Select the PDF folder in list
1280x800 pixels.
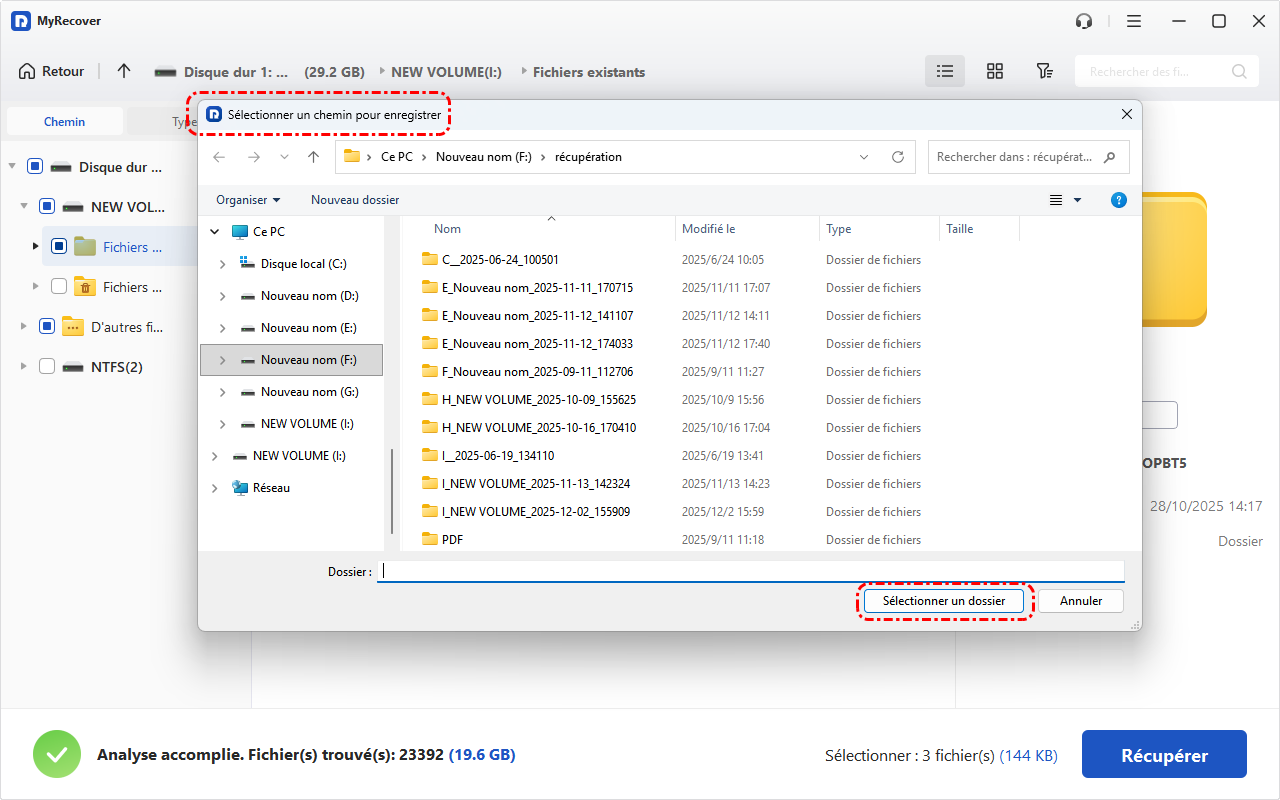coord(452,540)
